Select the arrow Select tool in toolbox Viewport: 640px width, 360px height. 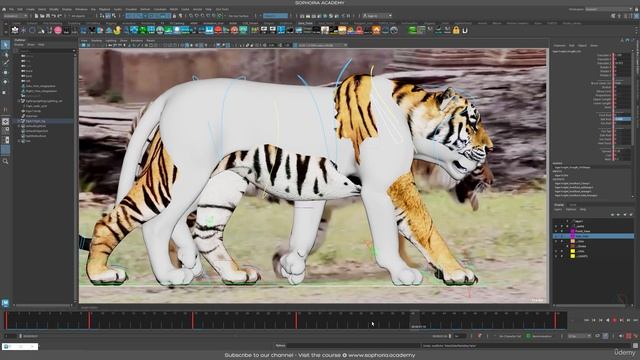tap(5, 45)
